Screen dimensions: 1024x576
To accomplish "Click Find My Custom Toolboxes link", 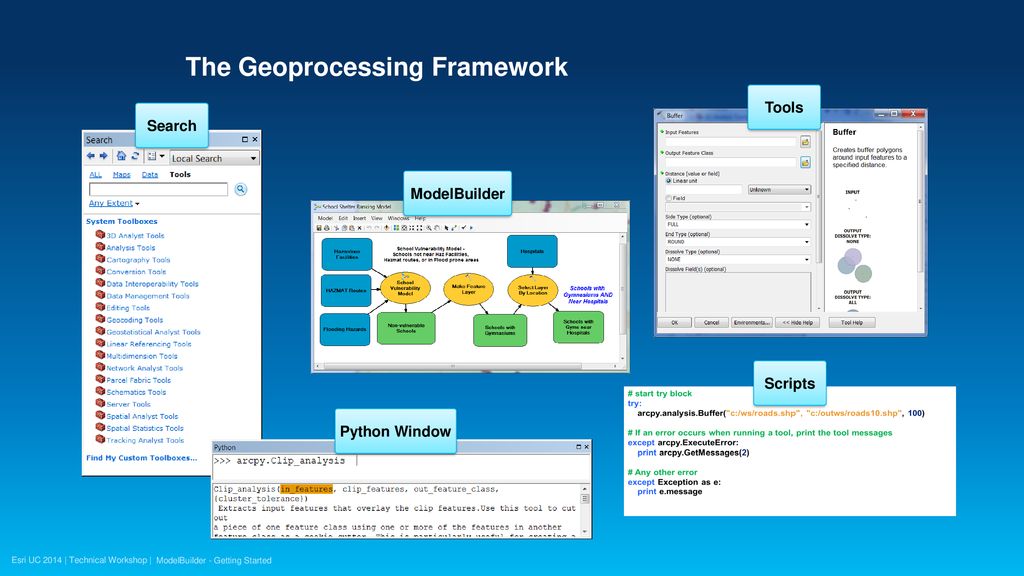I will tap(142, 458).
